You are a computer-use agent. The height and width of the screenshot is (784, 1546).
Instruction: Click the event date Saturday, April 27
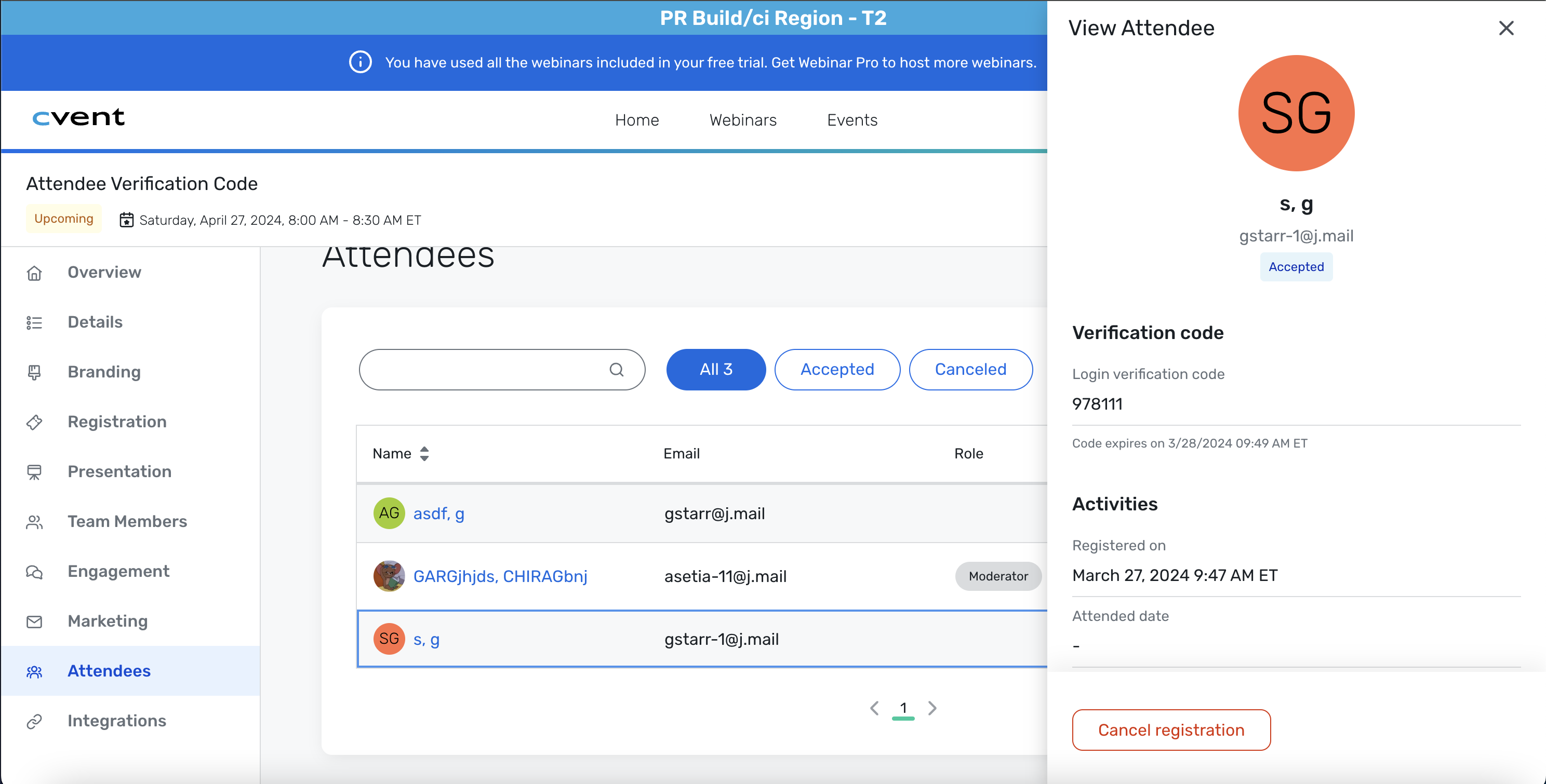point(279,220)
